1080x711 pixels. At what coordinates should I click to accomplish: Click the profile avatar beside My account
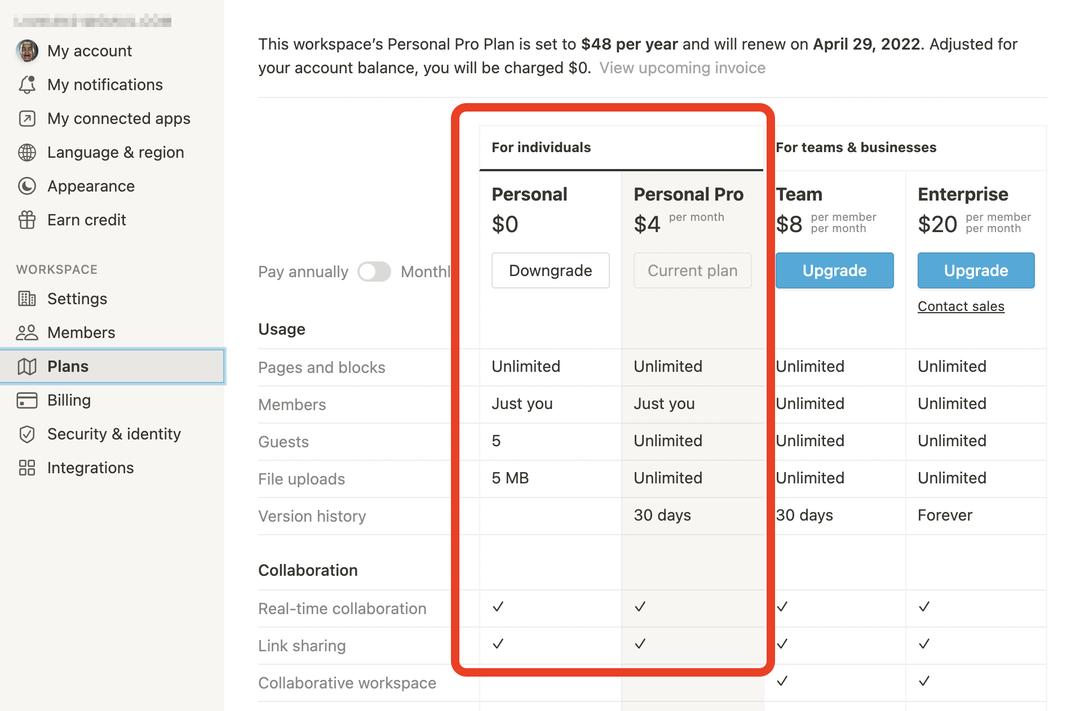point(27,51)
